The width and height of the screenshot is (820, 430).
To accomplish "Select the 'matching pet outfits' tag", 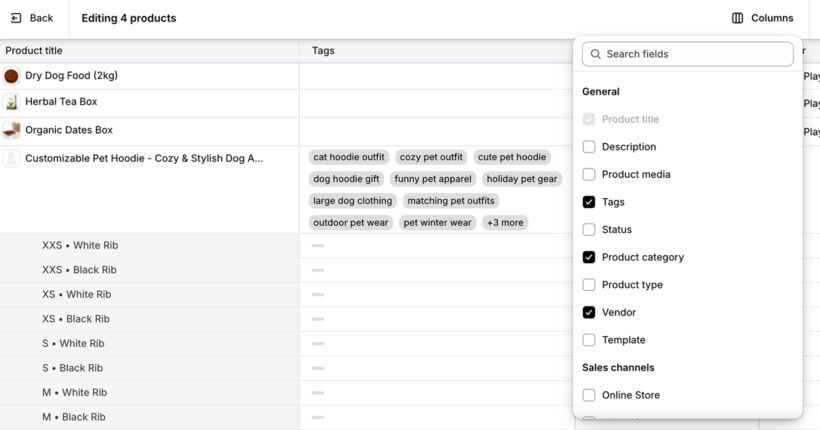I will pos(451,201).
